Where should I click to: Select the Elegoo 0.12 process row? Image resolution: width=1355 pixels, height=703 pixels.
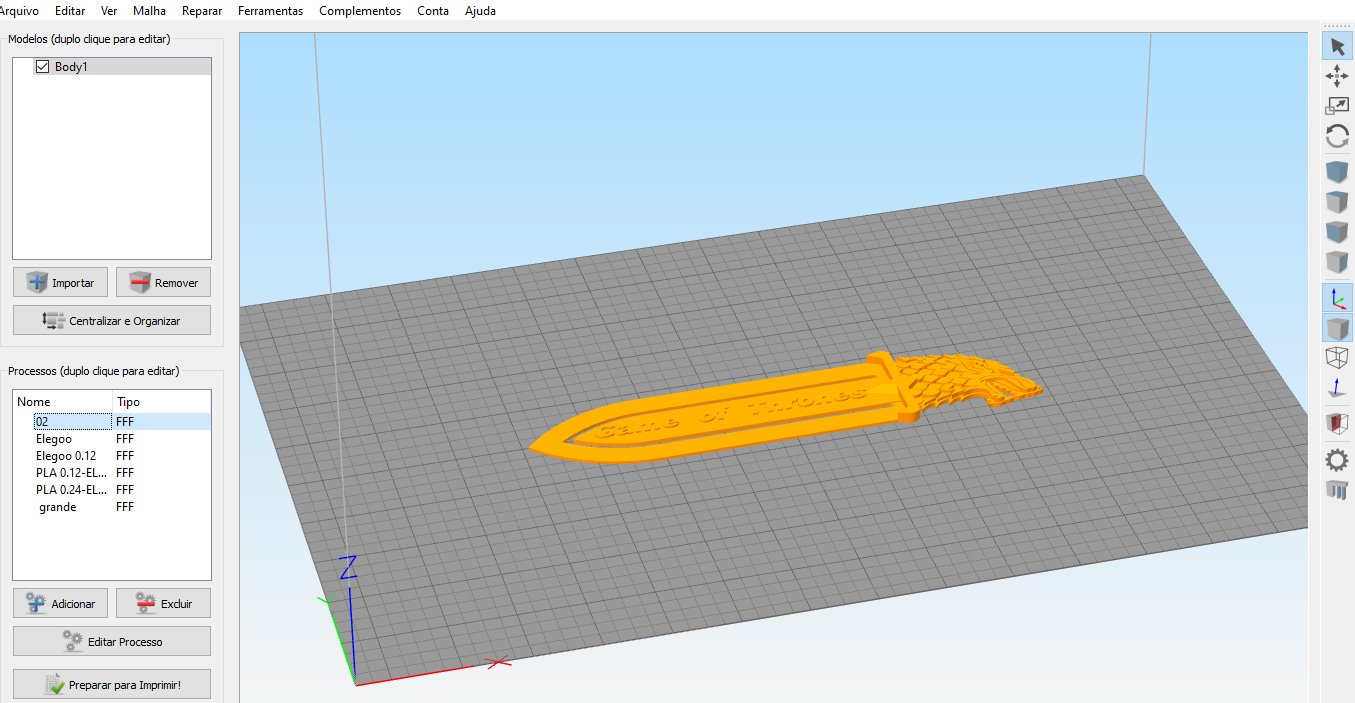pos(112,456)
